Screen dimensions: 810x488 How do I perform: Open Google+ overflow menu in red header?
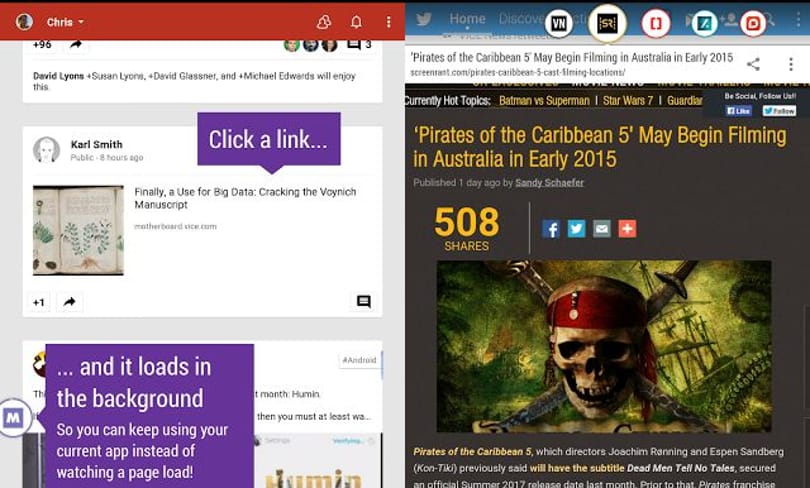[x=388, y=22]
